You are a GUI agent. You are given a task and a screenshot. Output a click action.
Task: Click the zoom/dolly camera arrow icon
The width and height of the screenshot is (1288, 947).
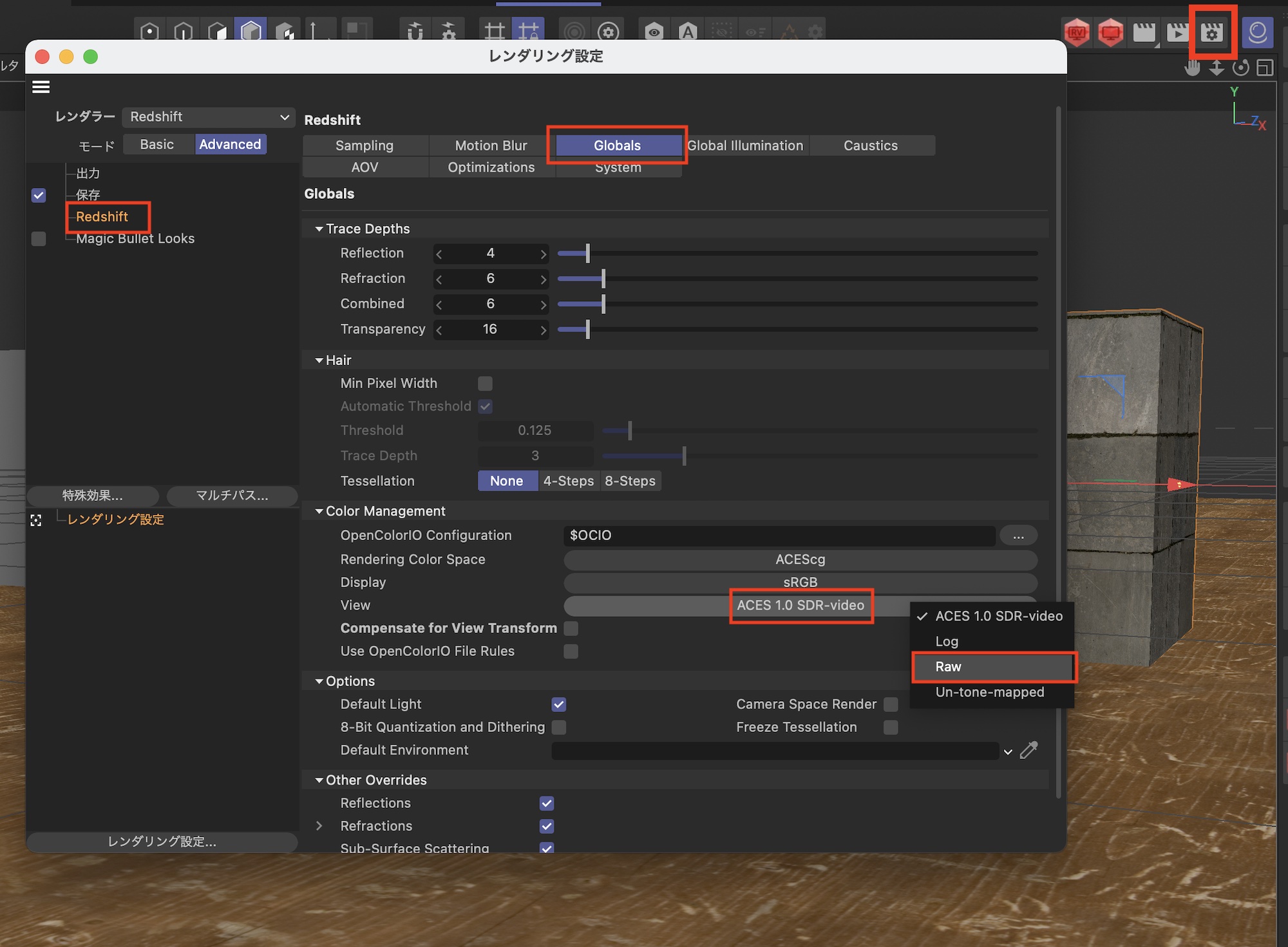point(1216,68)
